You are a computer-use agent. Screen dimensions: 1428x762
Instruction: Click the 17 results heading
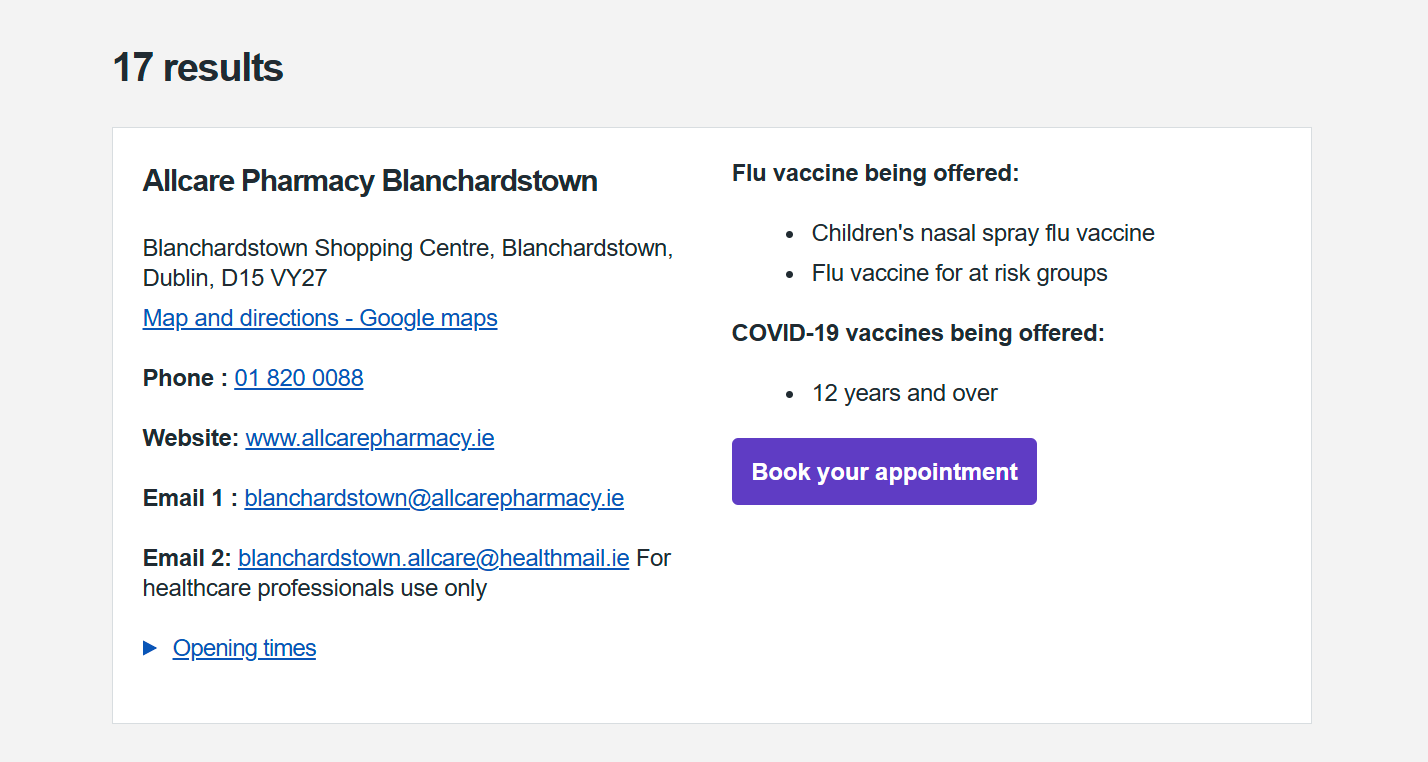pos(198,68)
